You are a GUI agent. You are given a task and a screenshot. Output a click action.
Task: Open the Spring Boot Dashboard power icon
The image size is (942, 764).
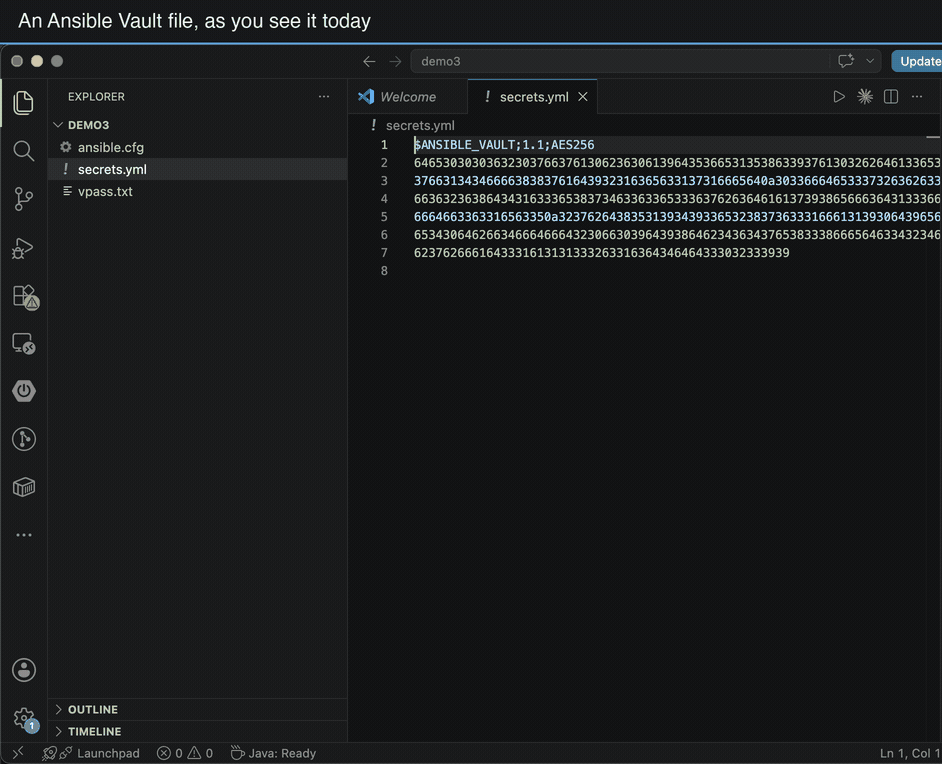tap(24, 391)
